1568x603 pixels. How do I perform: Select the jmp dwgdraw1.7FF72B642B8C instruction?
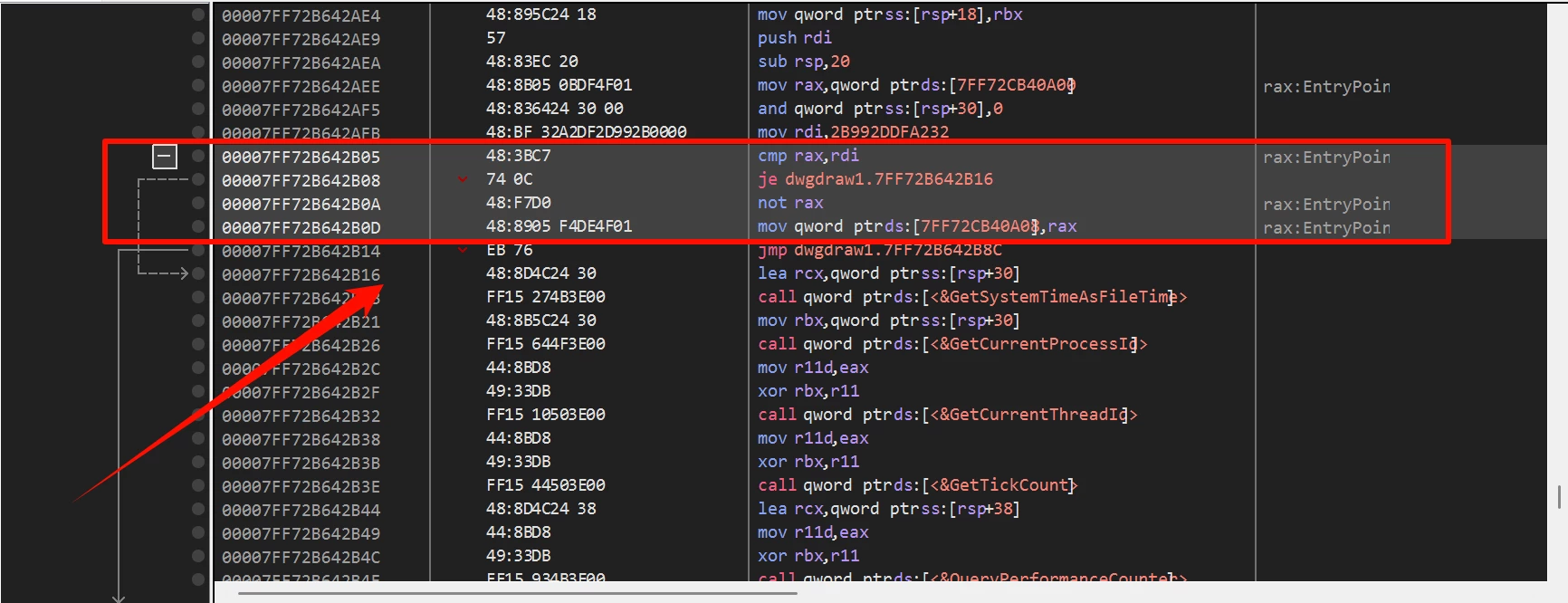(x=879, y=250)
